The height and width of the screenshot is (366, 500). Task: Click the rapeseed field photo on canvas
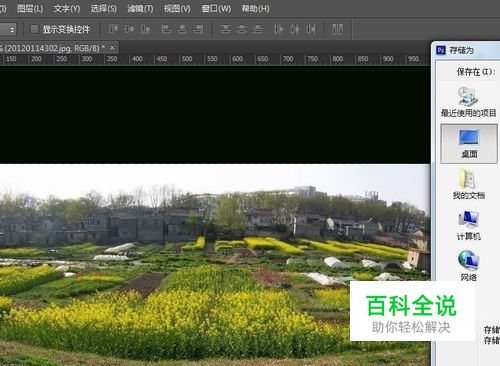(215, 265)
